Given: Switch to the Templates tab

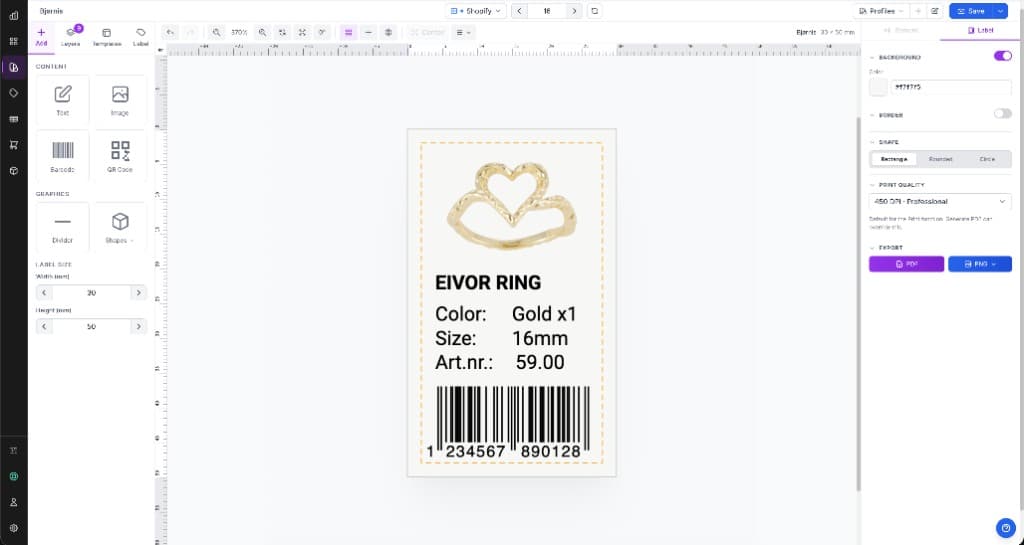Looking at the screenshot, I should pos(106,37).
